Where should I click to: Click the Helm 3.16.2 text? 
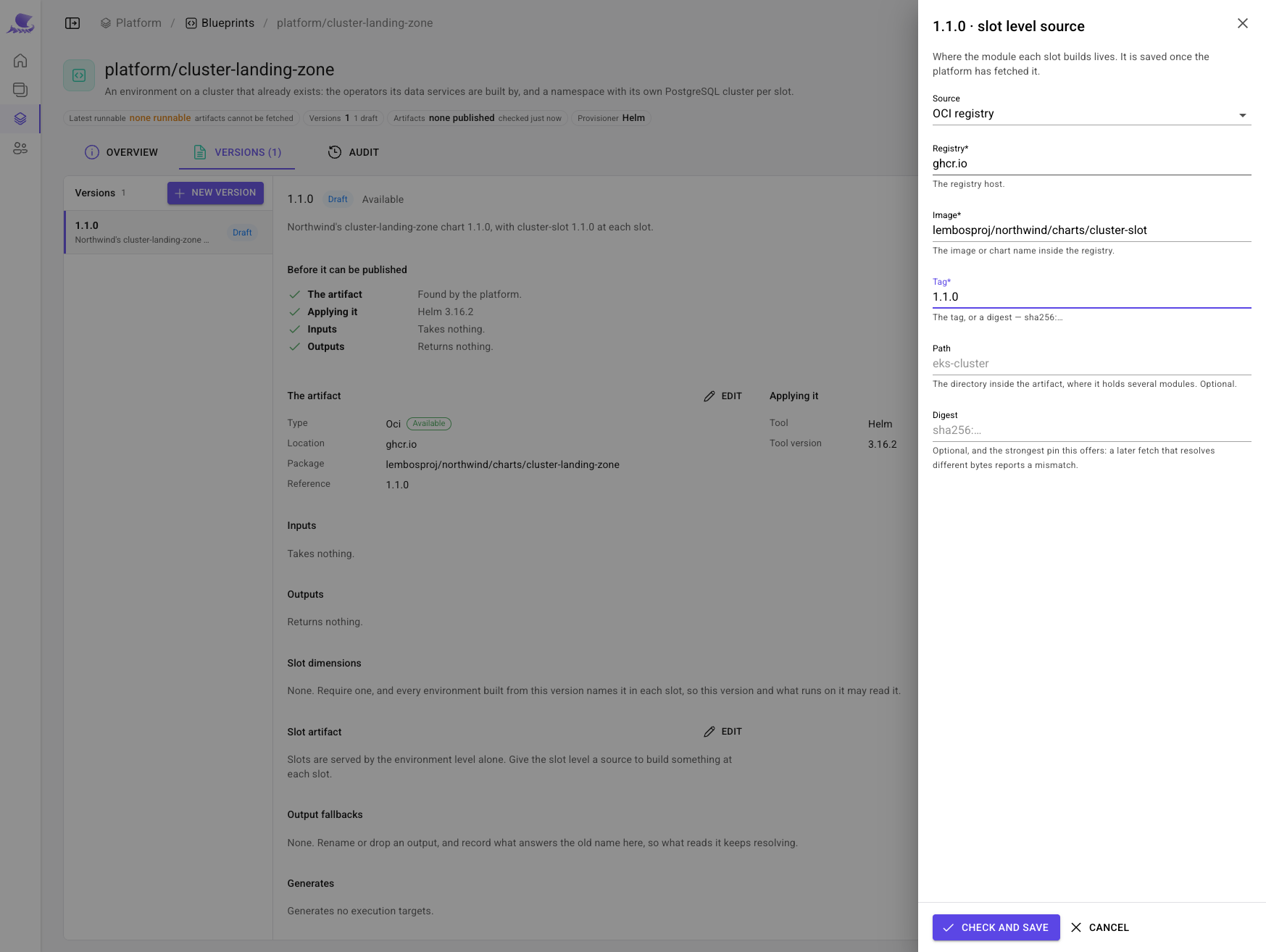pyautogui.click(x=445, y=312)
